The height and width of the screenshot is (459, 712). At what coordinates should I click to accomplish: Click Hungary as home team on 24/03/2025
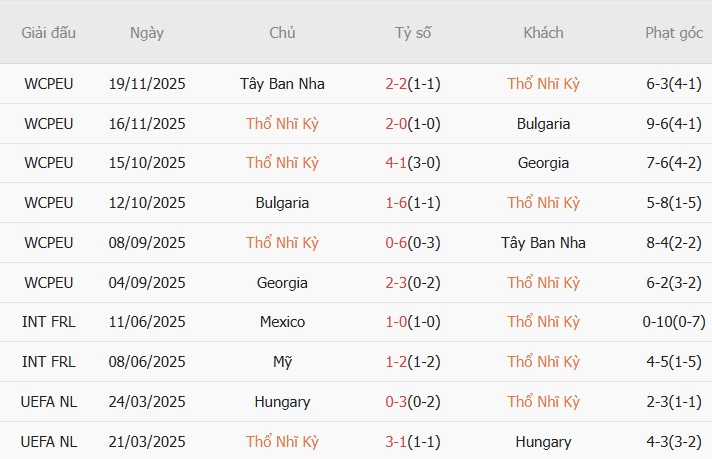(282, 402)
